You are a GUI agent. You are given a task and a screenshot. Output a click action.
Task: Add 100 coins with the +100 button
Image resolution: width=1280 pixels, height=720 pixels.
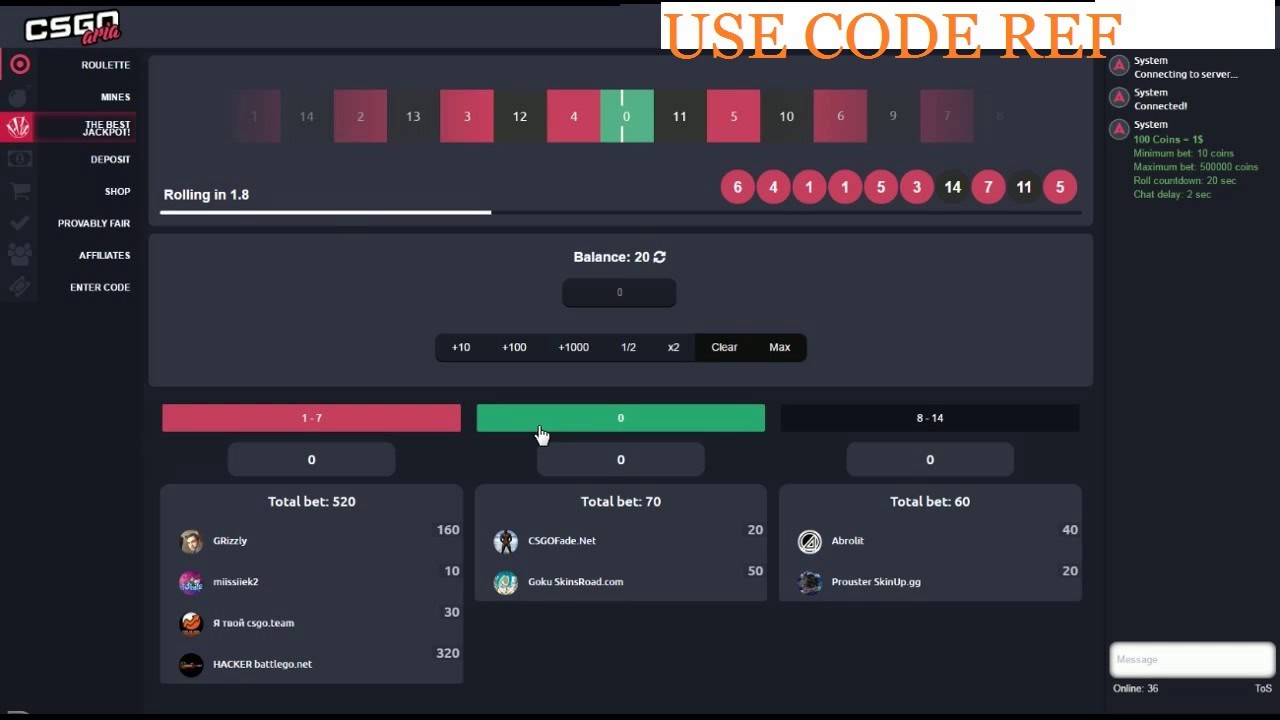pos(514,347)
